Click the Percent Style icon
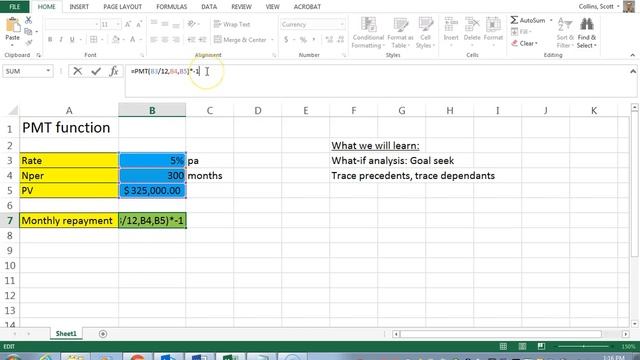The width and height of the screenshot is (640, 360). click(303, 40)
